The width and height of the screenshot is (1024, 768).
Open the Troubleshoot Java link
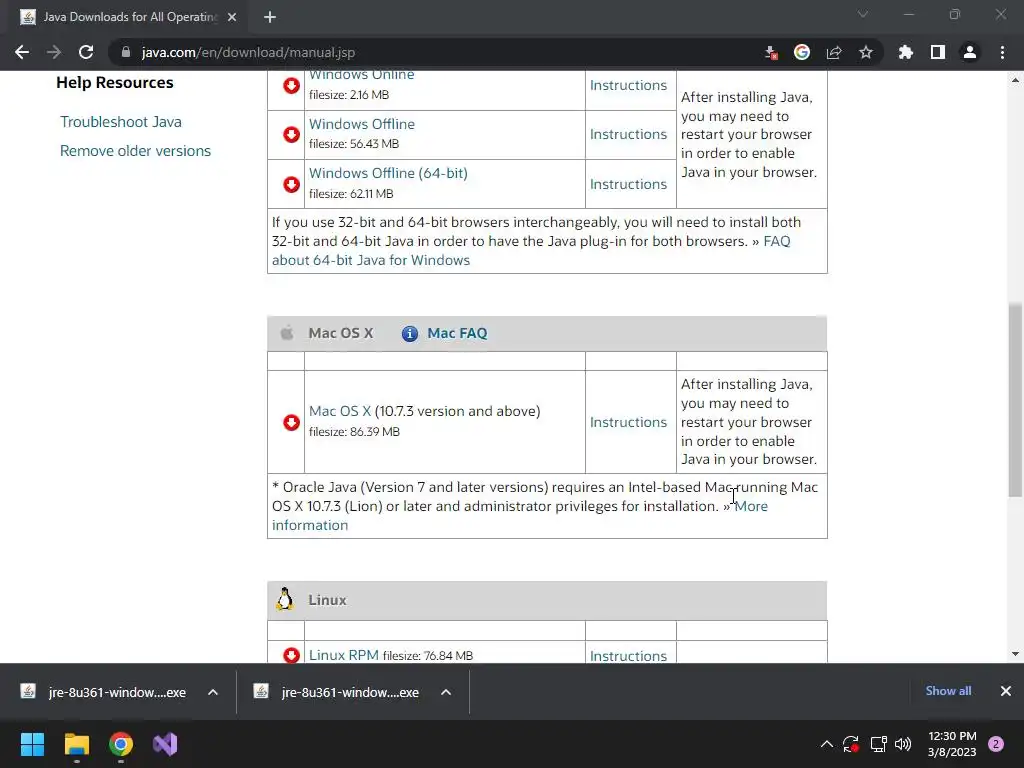121,122
